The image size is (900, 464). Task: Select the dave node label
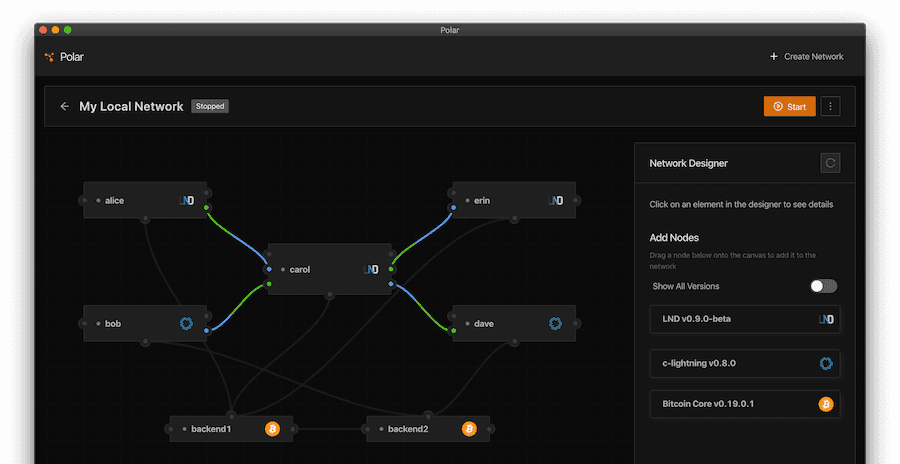[484, 323]
